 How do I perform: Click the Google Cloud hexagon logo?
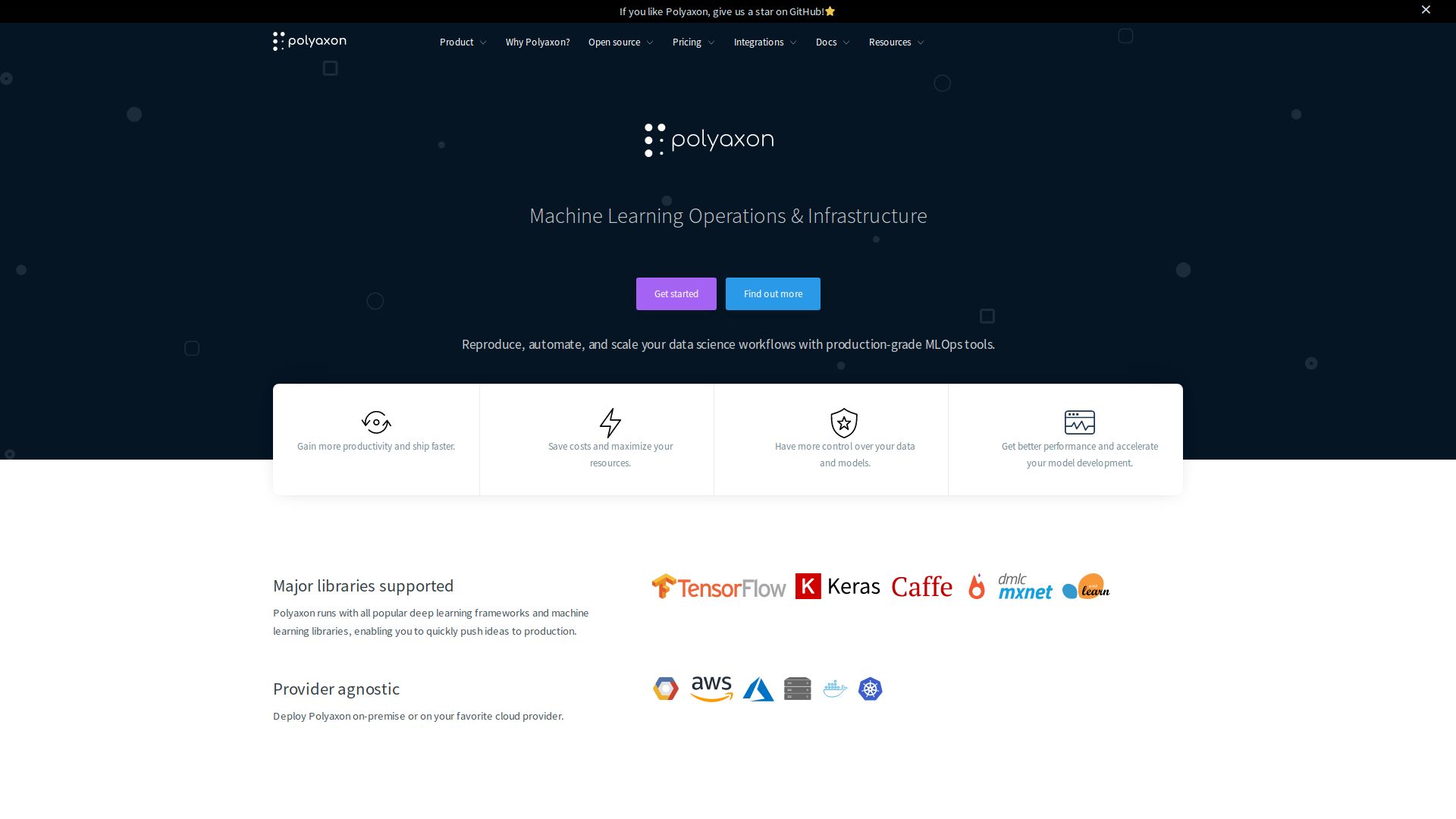coord(665,689)
